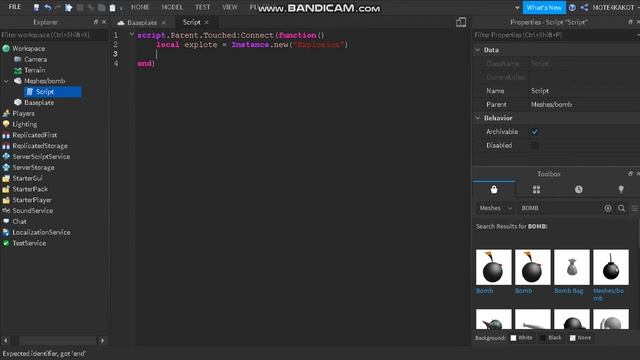Viewport: 640px width, 360px height.
Task: Select StarterGui in the Explorer
Action: point(27,178)
